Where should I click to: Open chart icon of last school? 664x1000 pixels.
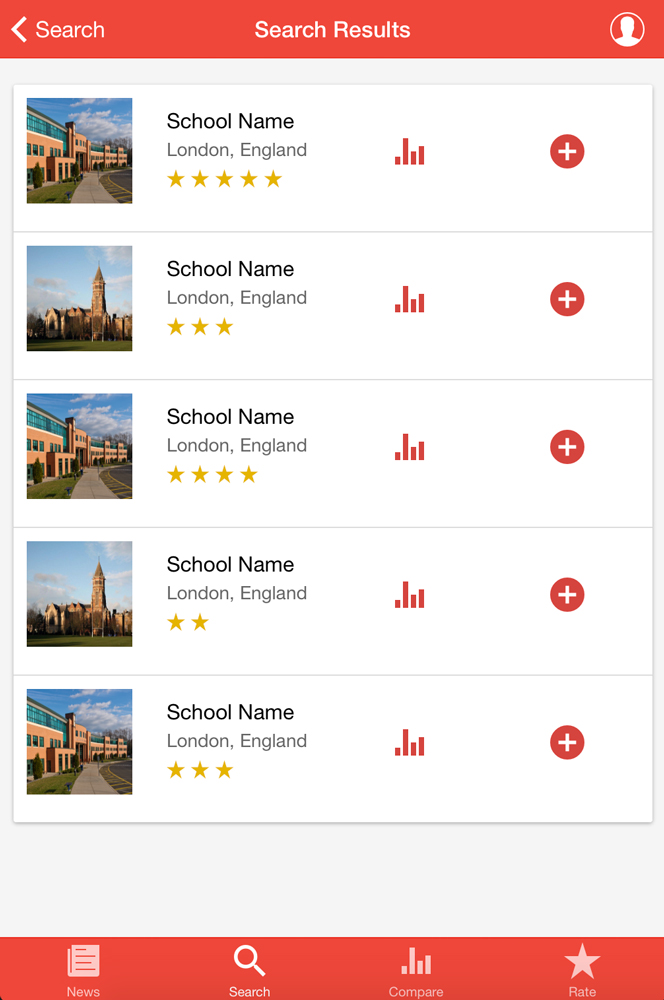click(x=410, y=743)
